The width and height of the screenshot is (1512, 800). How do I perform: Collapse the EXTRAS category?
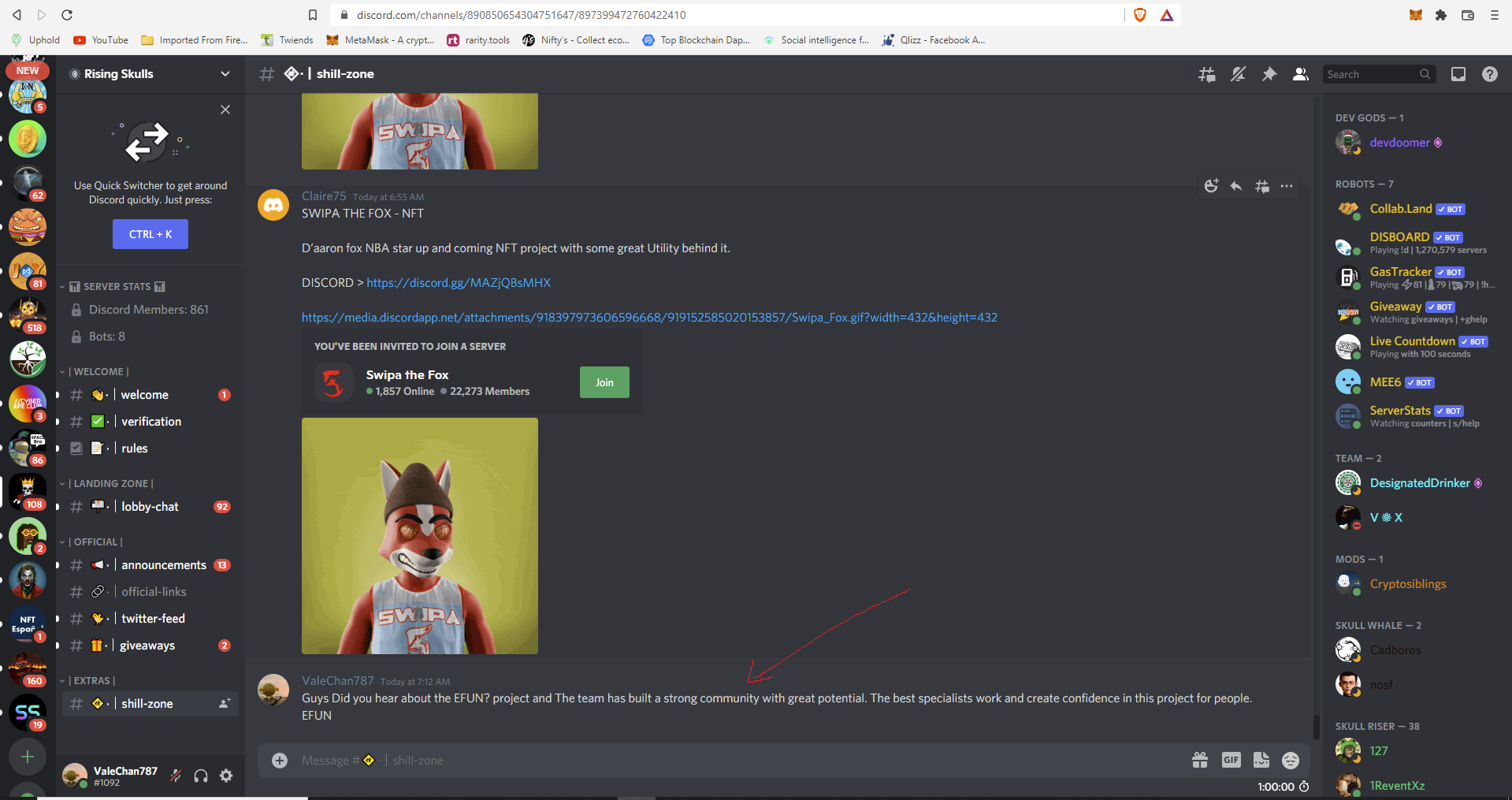point(87,680)
